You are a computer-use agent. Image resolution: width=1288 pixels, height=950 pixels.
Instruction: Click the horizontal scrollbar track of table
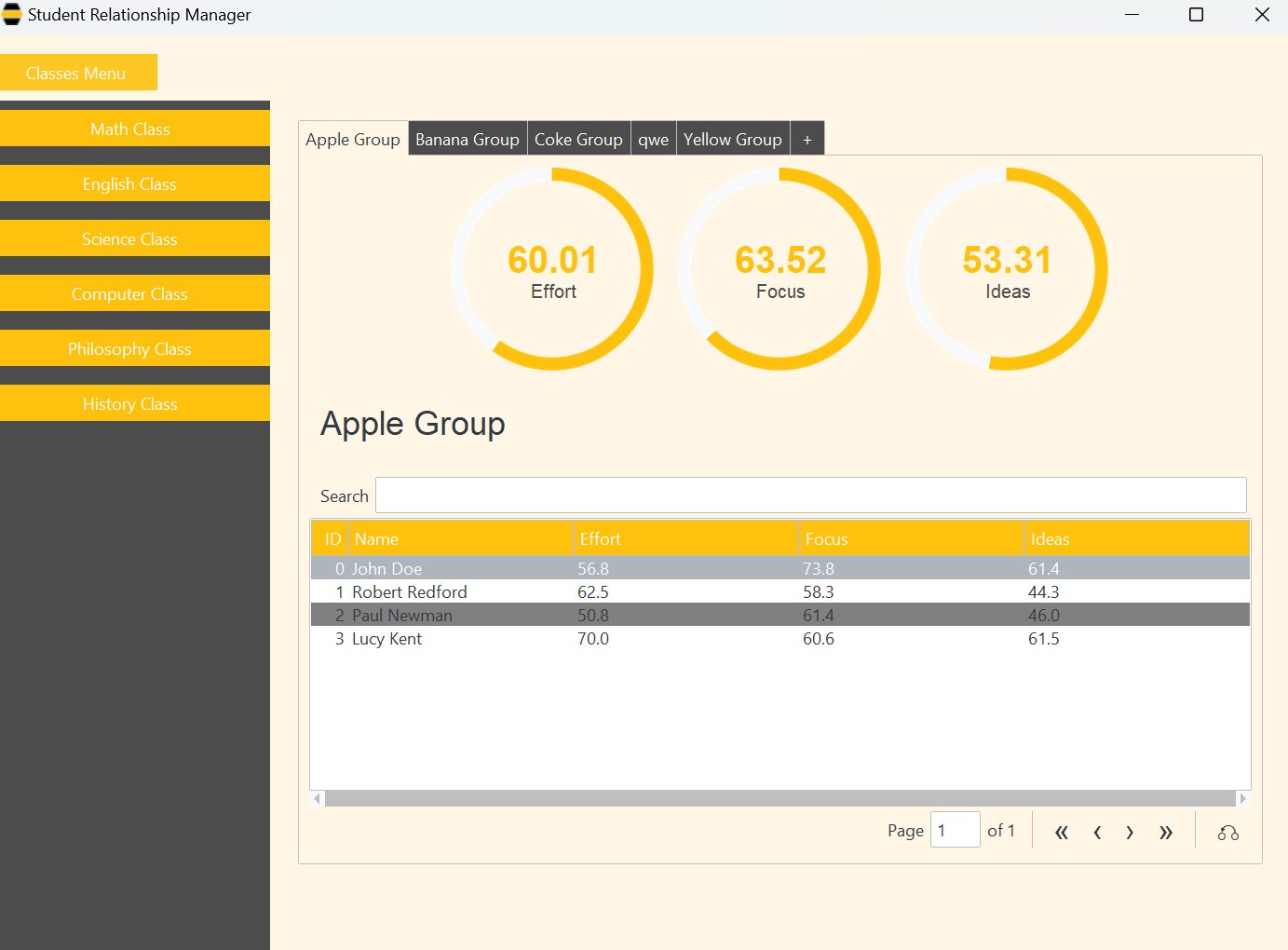[780, 798]
